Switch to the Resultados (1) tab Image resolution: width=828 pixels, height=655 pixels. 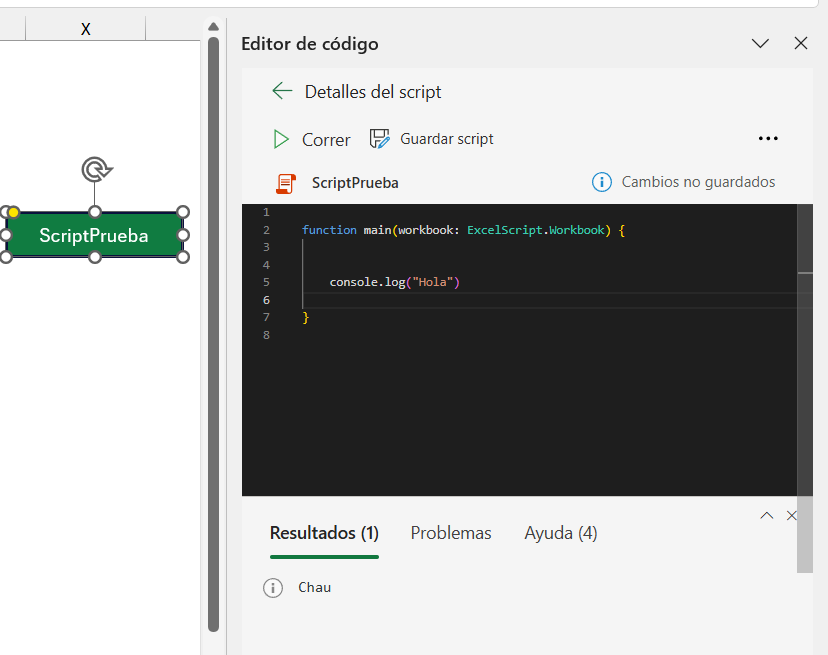[324, 533]
